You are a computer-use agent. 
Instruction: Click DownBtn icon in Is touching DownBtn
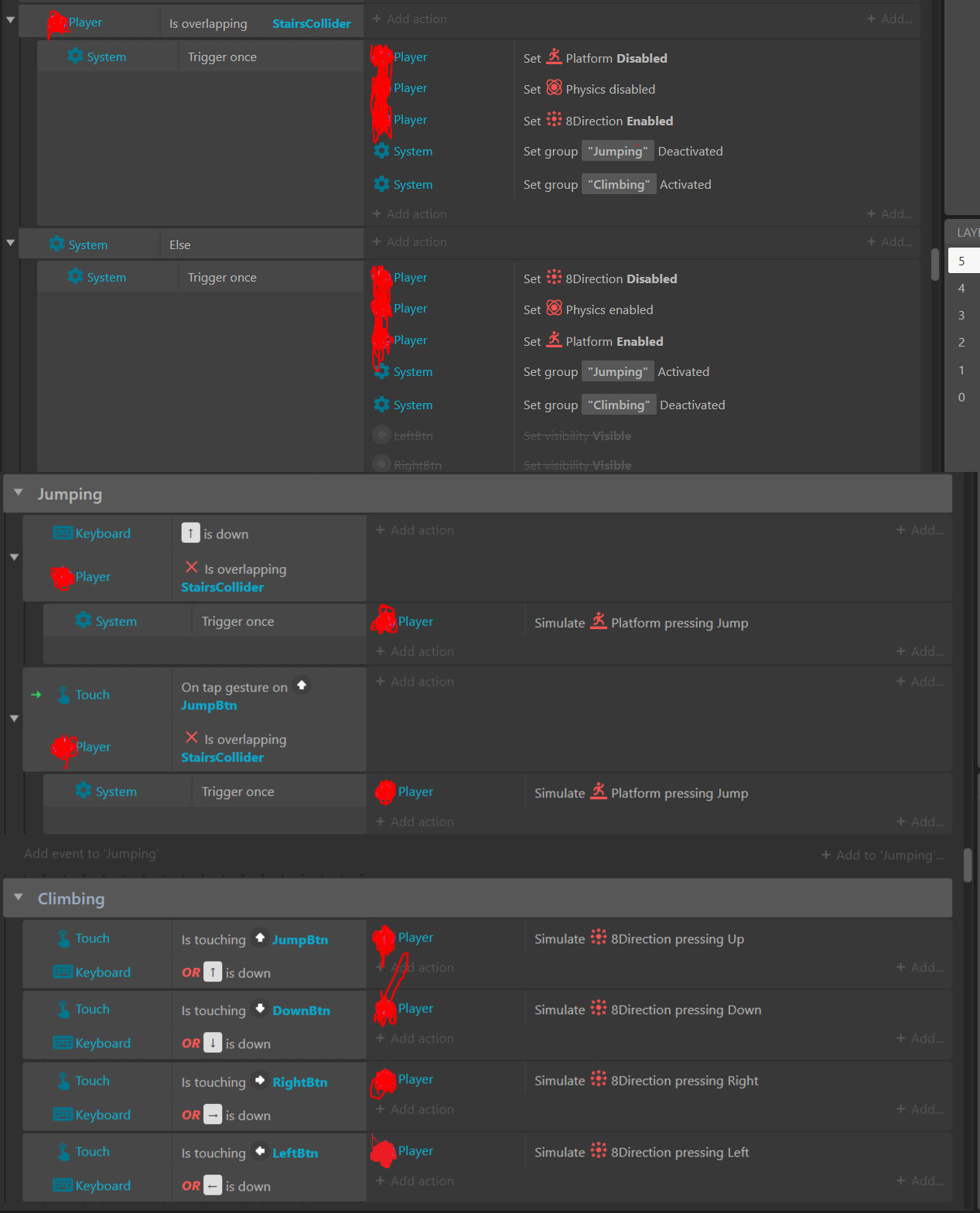(x=260, y=1009)
